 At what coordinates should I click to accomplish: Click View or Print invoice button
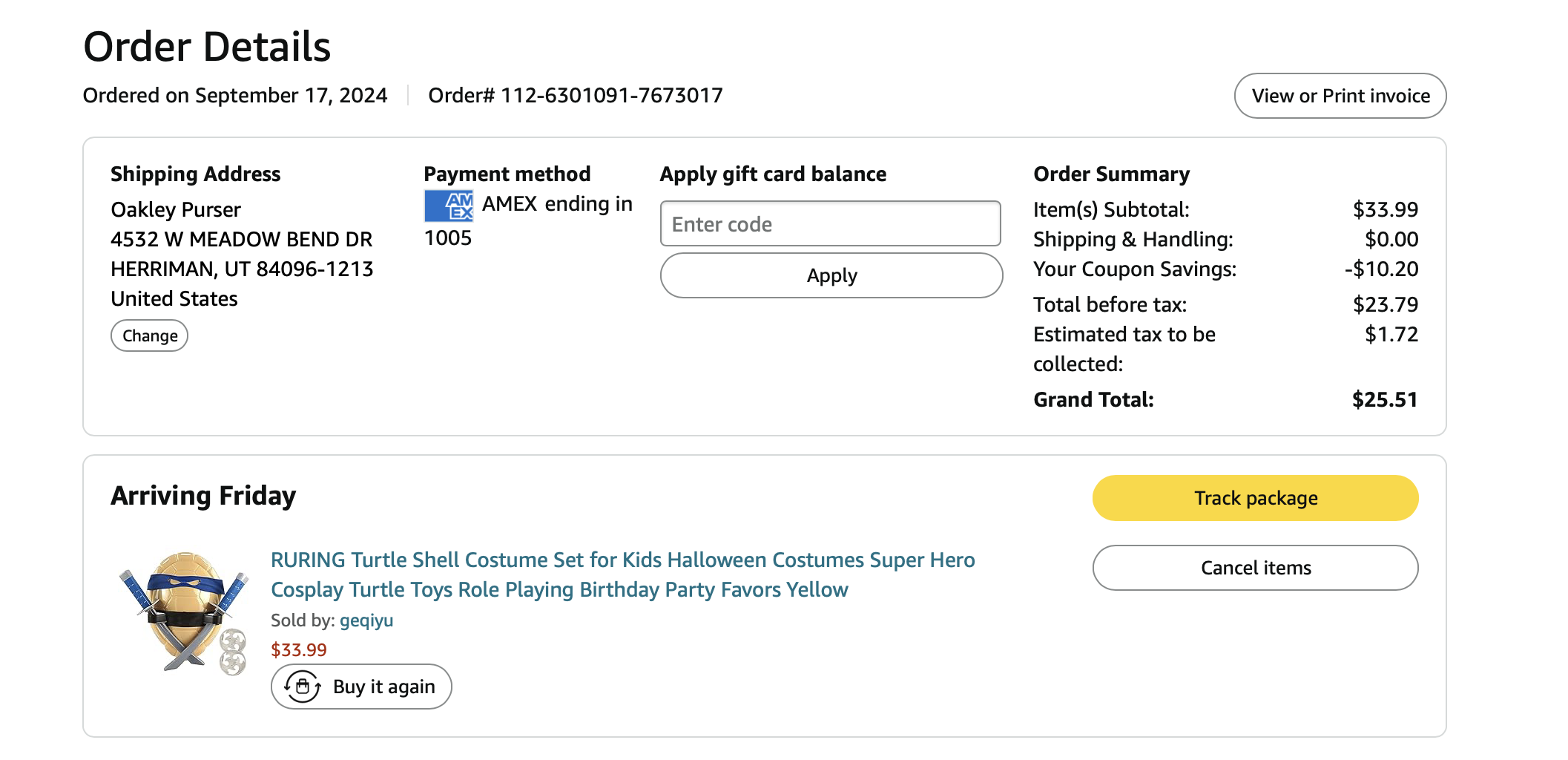[x=1340, y=96]
